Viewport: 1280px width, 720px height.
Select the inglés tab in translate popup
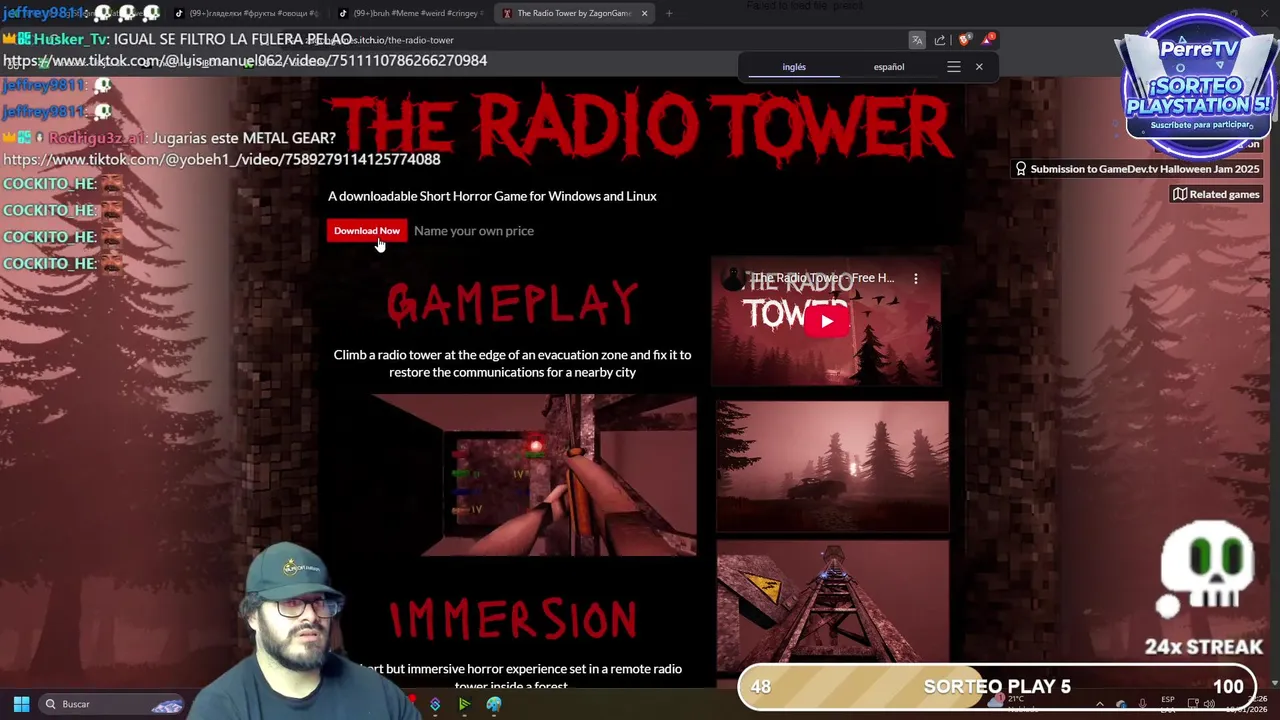[794, 67]
